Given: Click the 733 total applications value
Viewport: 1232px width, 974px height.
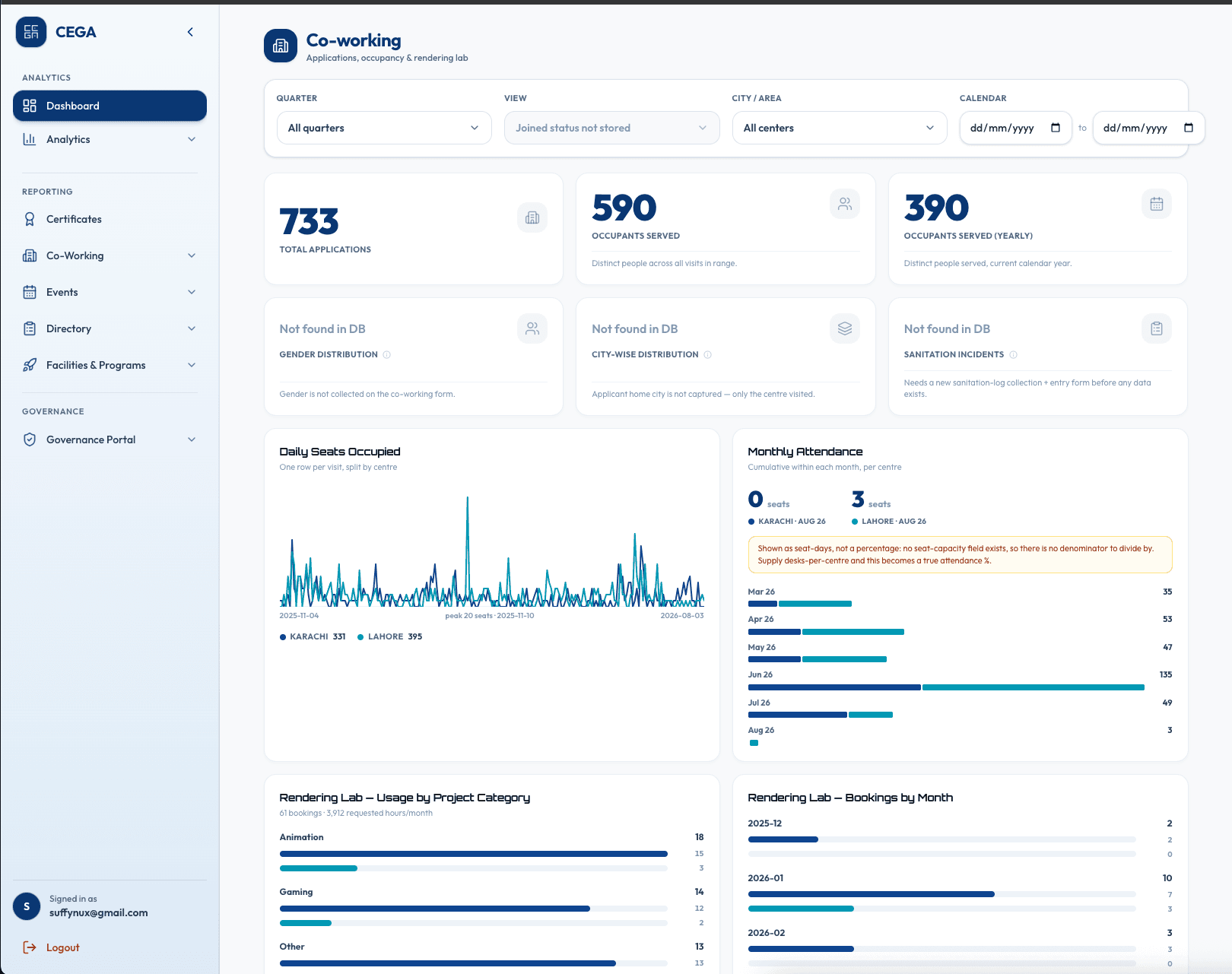Looking at the screenshot, I should (309, 222).
